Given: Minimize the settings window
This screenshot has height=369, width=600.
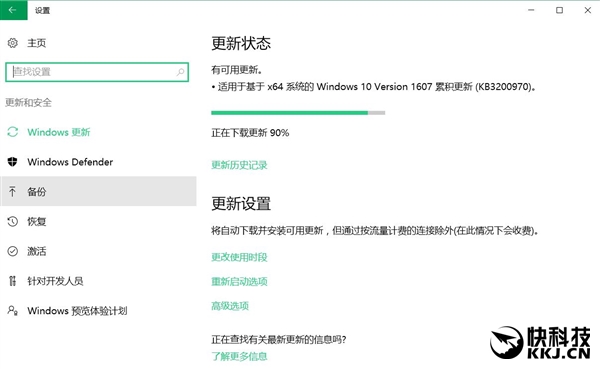Looking at the screenshot, I should (531, 10).
